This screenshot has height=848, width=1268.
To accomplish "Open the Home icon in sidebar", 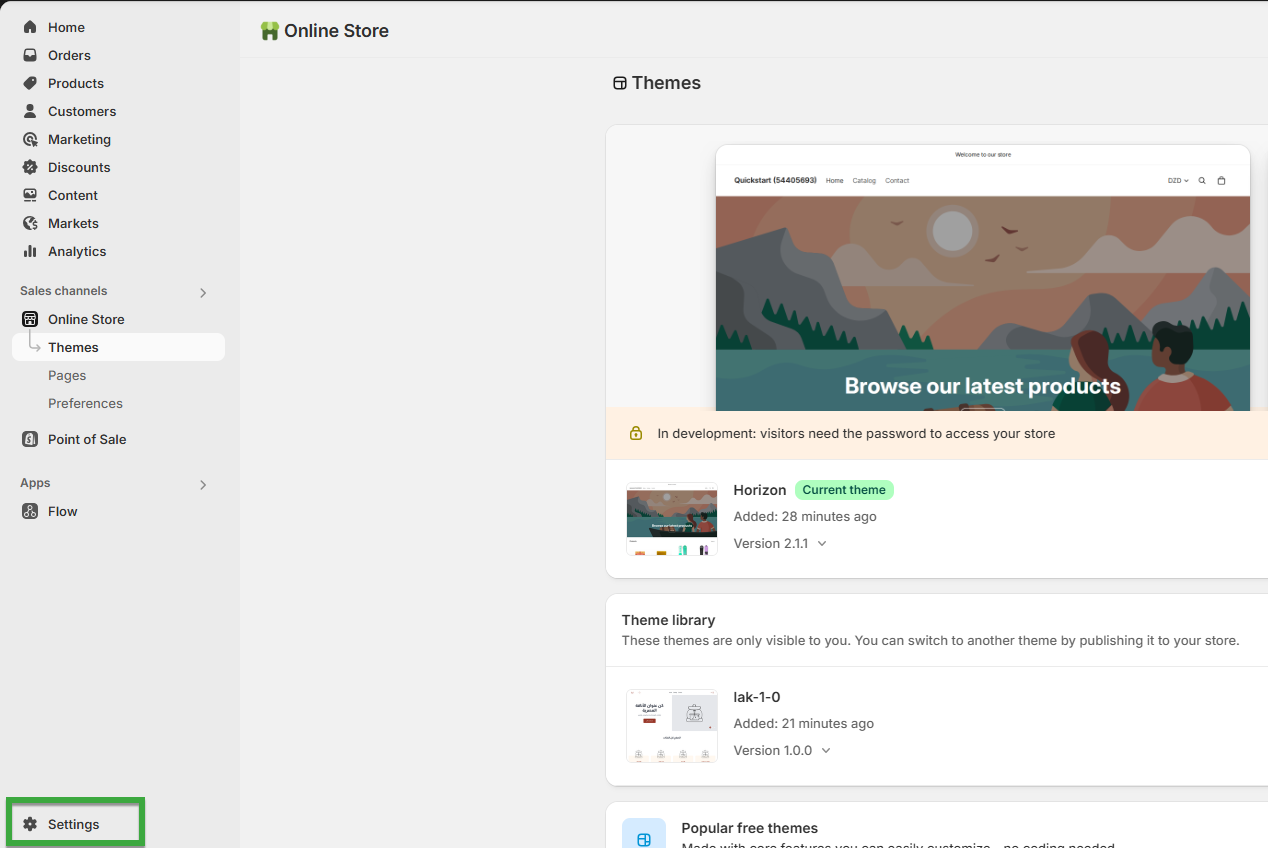I will (x=30, y=27).
